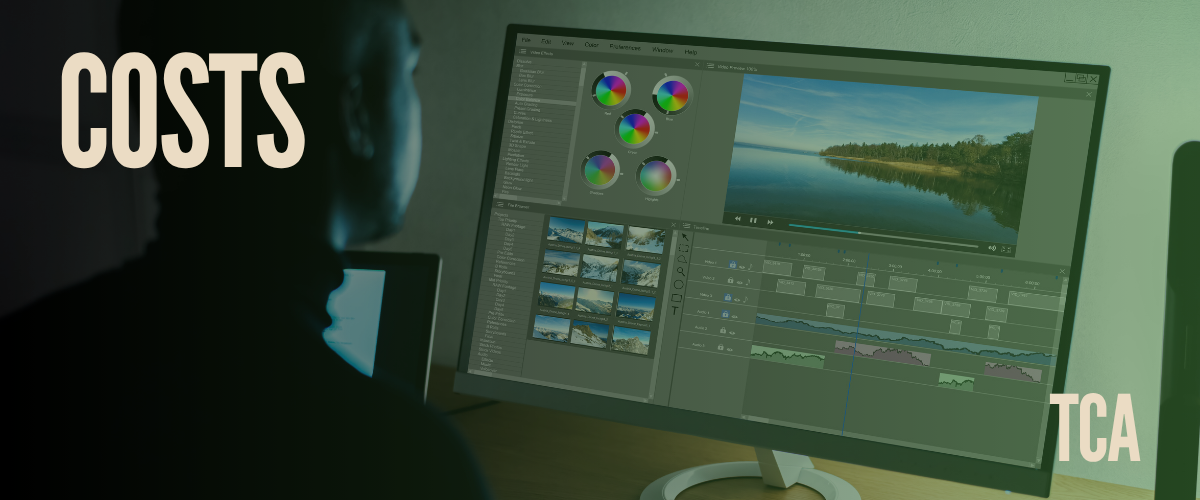This screenshot has height=500, width=1200.
Task: Open the Timeline panel hamburger menu
Action: (686, 225)
